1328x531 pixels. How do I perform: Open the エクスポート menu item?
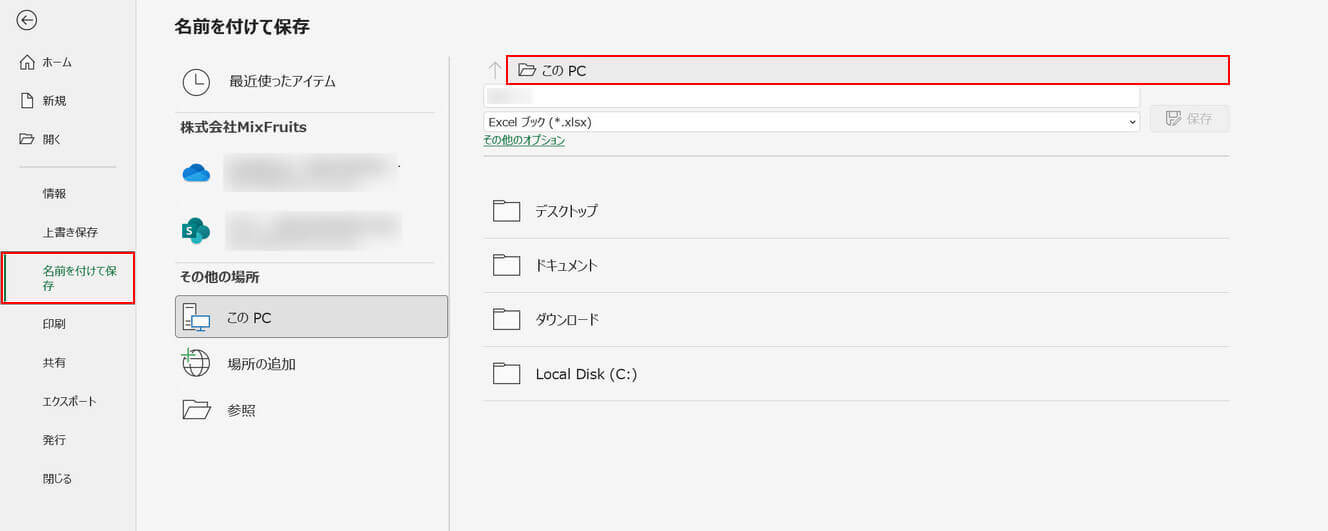[70, 401]
